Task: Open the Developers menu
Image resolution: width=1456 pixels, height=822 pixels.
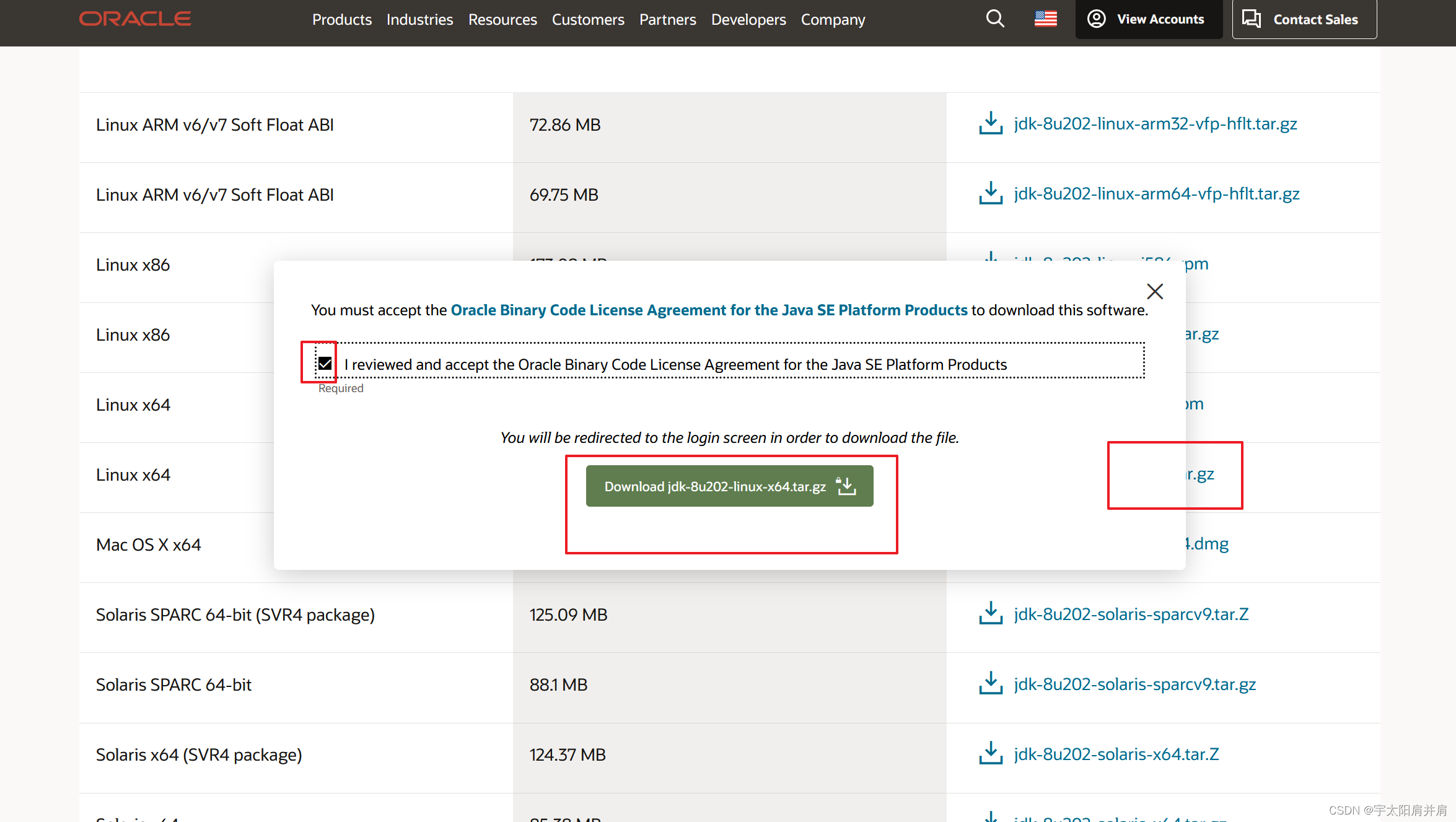Action: coord(748,20)
